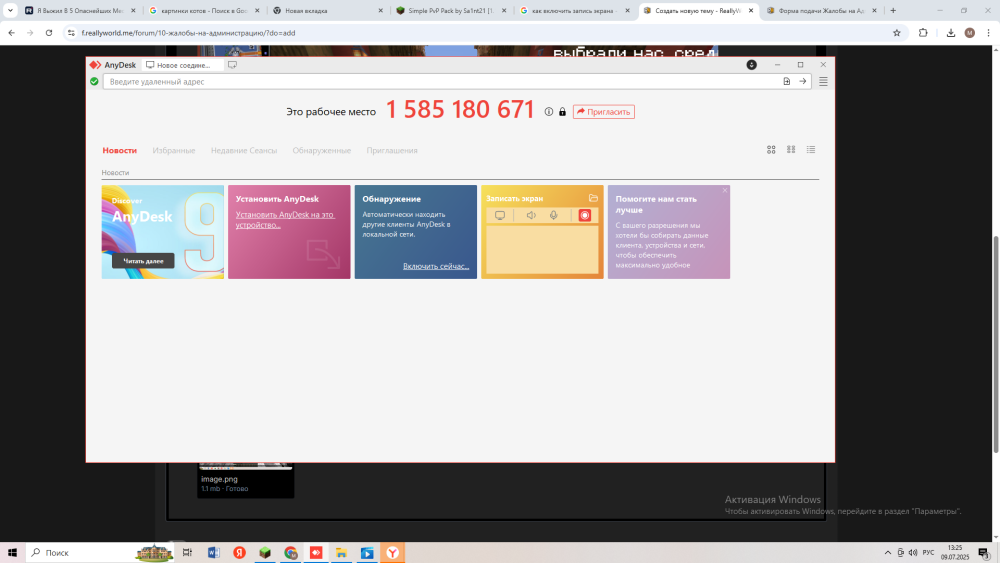1000x563 pixels.
Task: Select the 'Приглашения' tab
Action: 392,150
